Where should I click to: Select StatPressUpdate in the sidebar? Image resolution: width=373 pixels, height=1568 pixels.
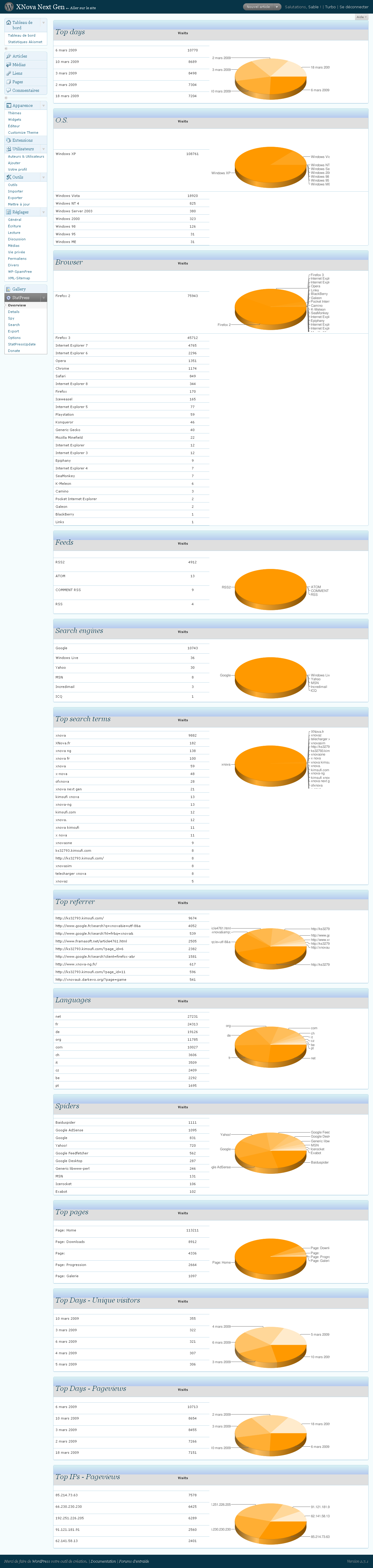point(21,344)
